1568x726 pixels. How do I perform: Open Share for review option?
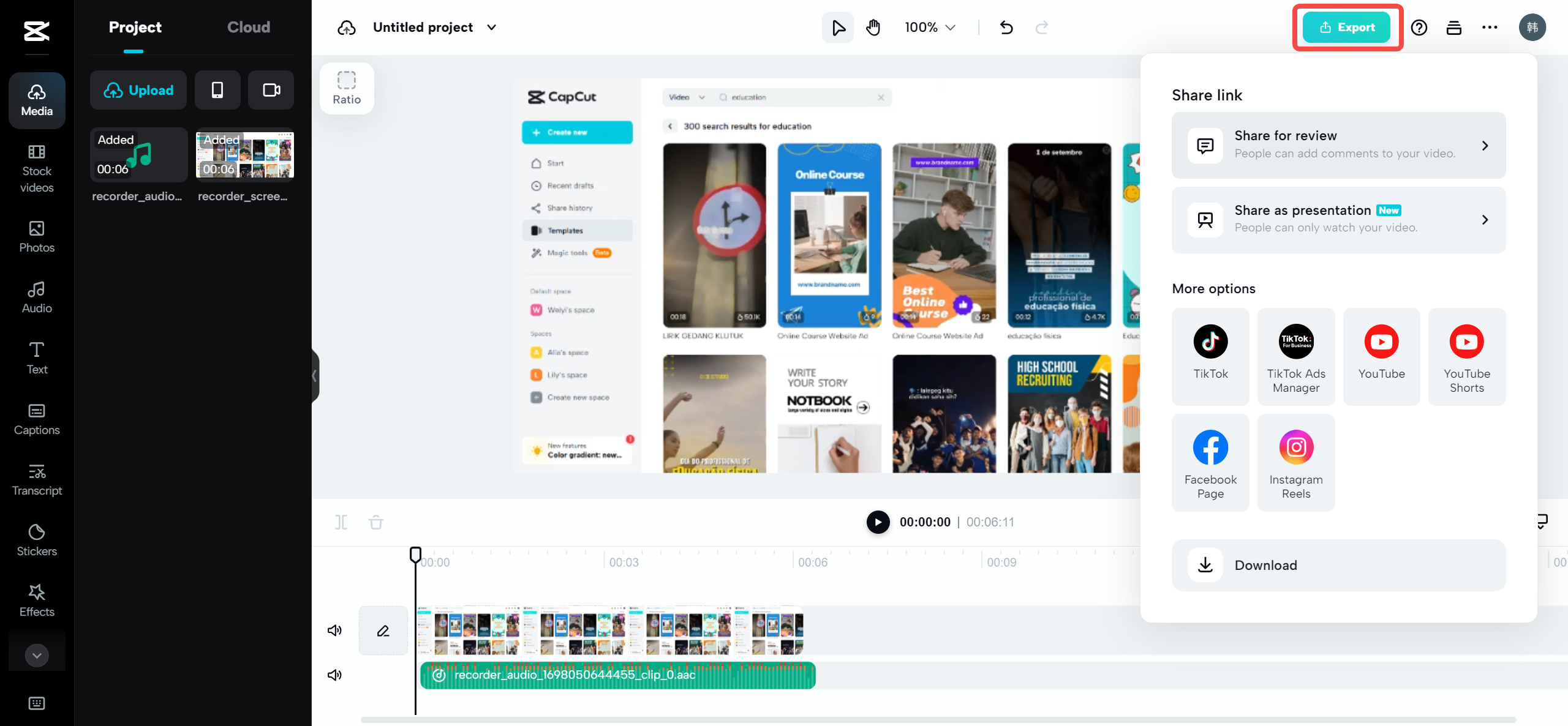[x=1338, y=145]
